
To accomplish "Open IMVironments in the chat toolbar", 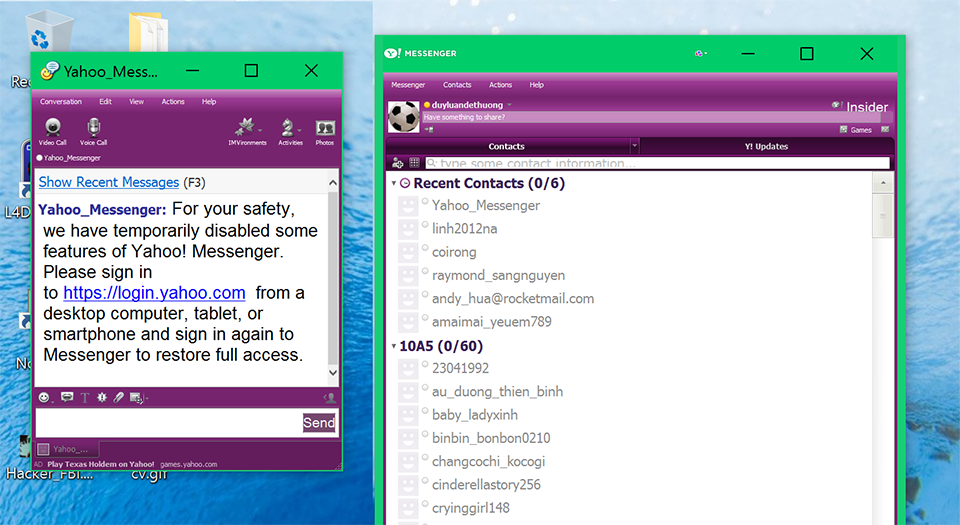I will tap(245, 131).
